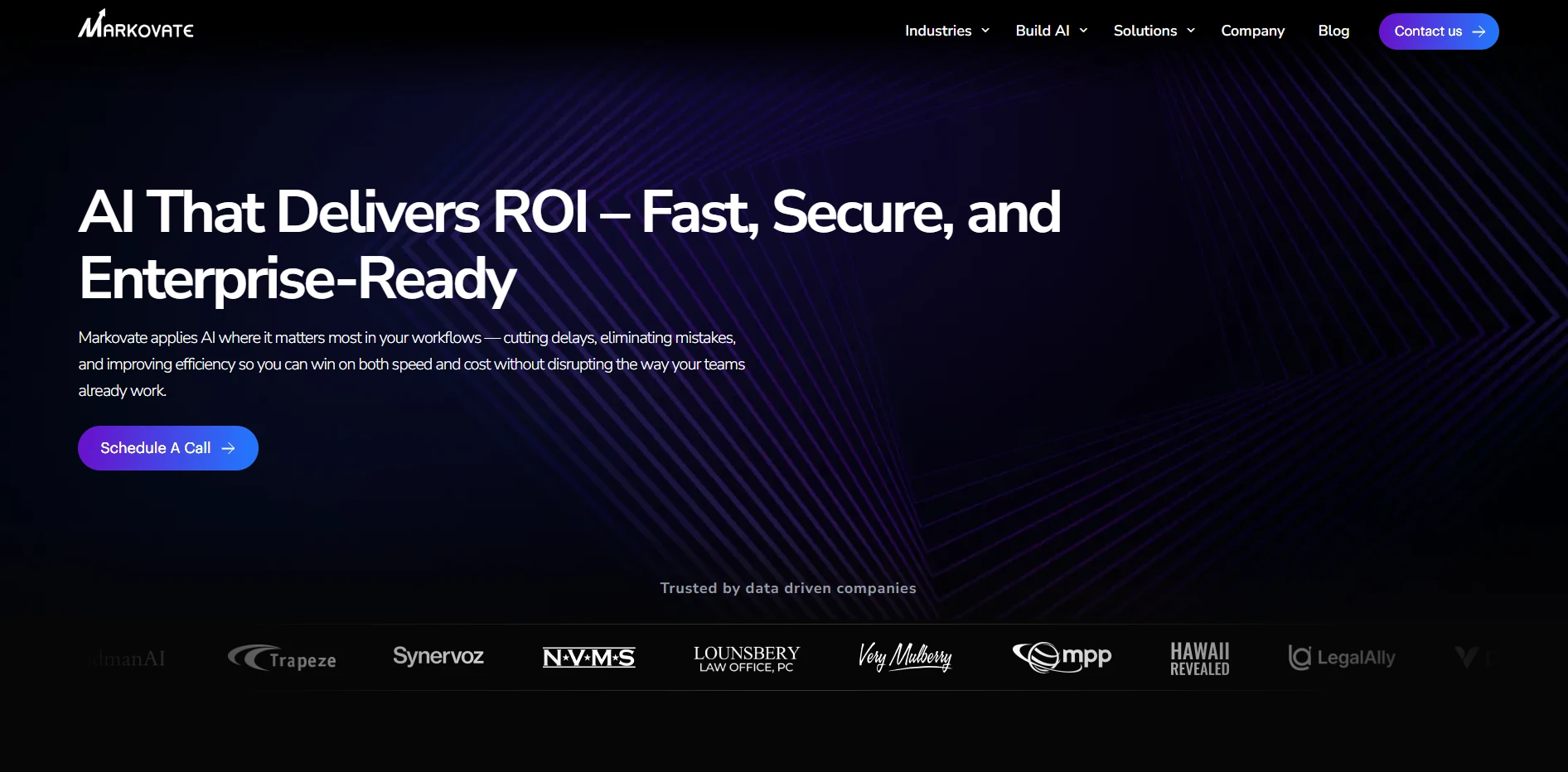
Task: Open the Company menu item
Action: 1252,31
